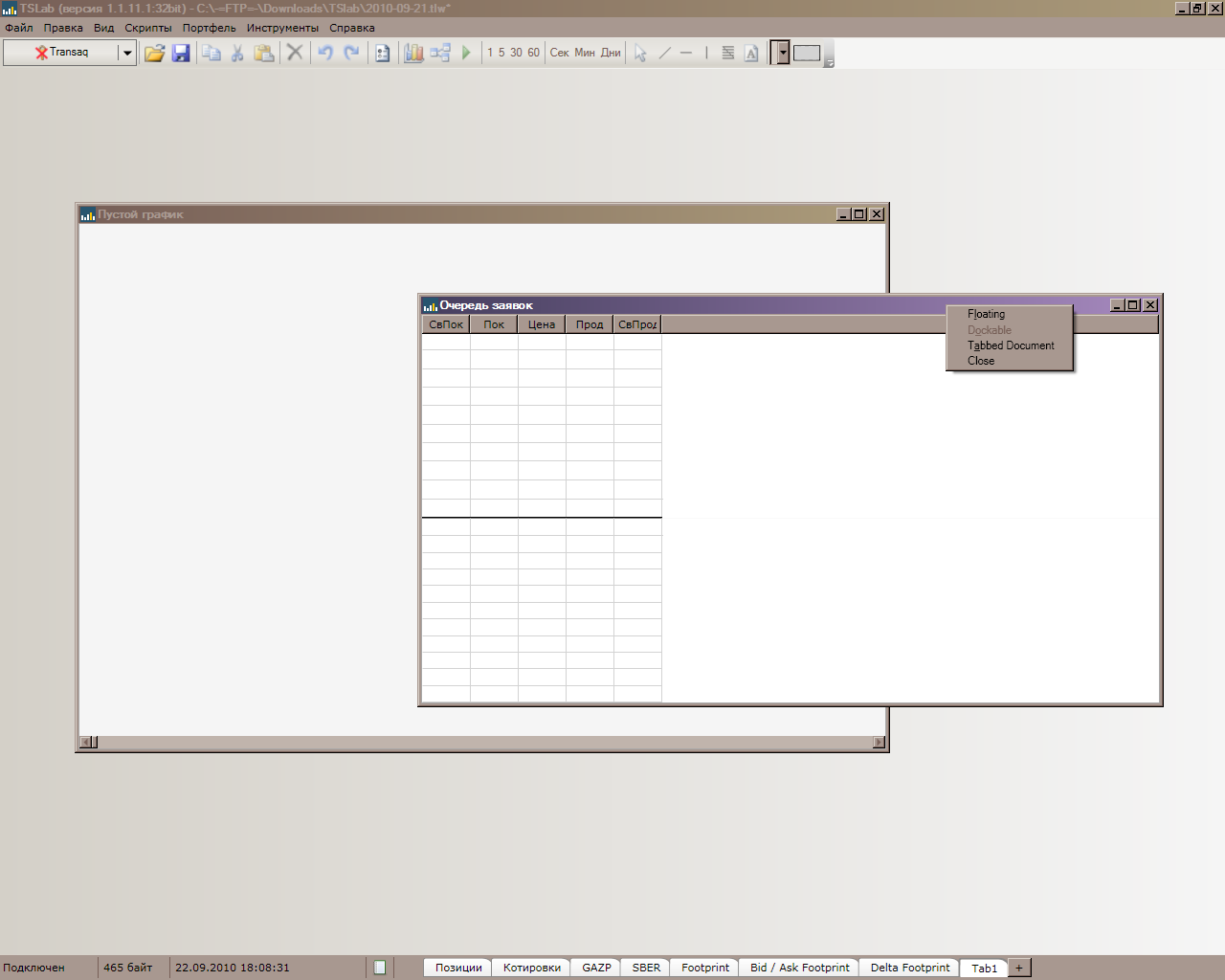Viewport: 1225px width, 980px height.
Task: Select the 5 interval button
Action: (x=501, y=53)
